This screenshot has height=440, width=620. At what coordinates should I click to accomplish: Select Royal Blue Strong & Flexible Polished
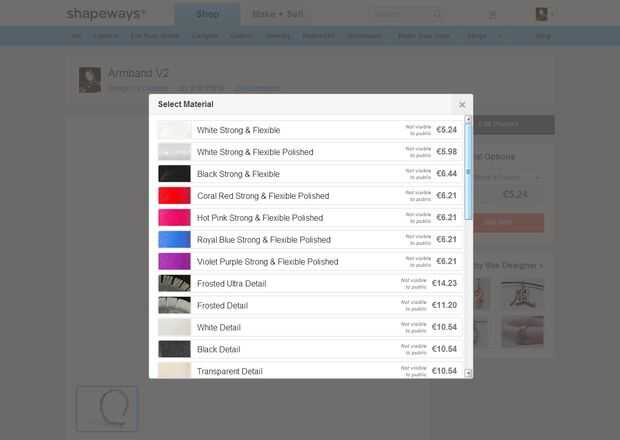(310, 240)
